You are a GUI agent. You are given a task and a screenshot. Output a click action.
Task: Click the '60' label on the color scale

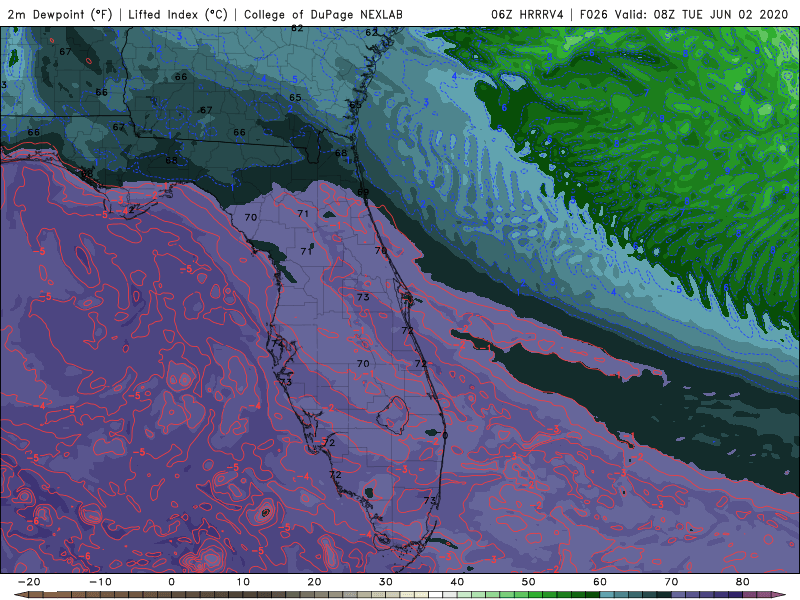coord(600,582)
